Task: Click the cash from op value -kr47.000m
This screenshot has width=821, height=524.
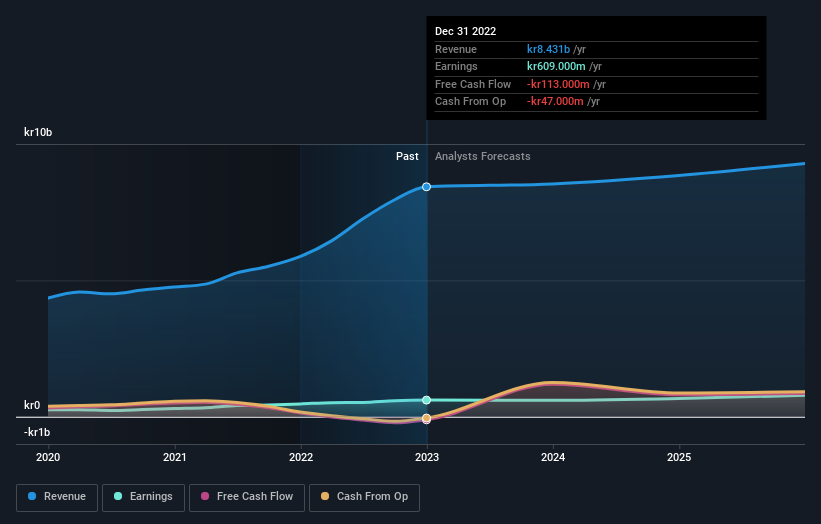Action: point(555,102)
